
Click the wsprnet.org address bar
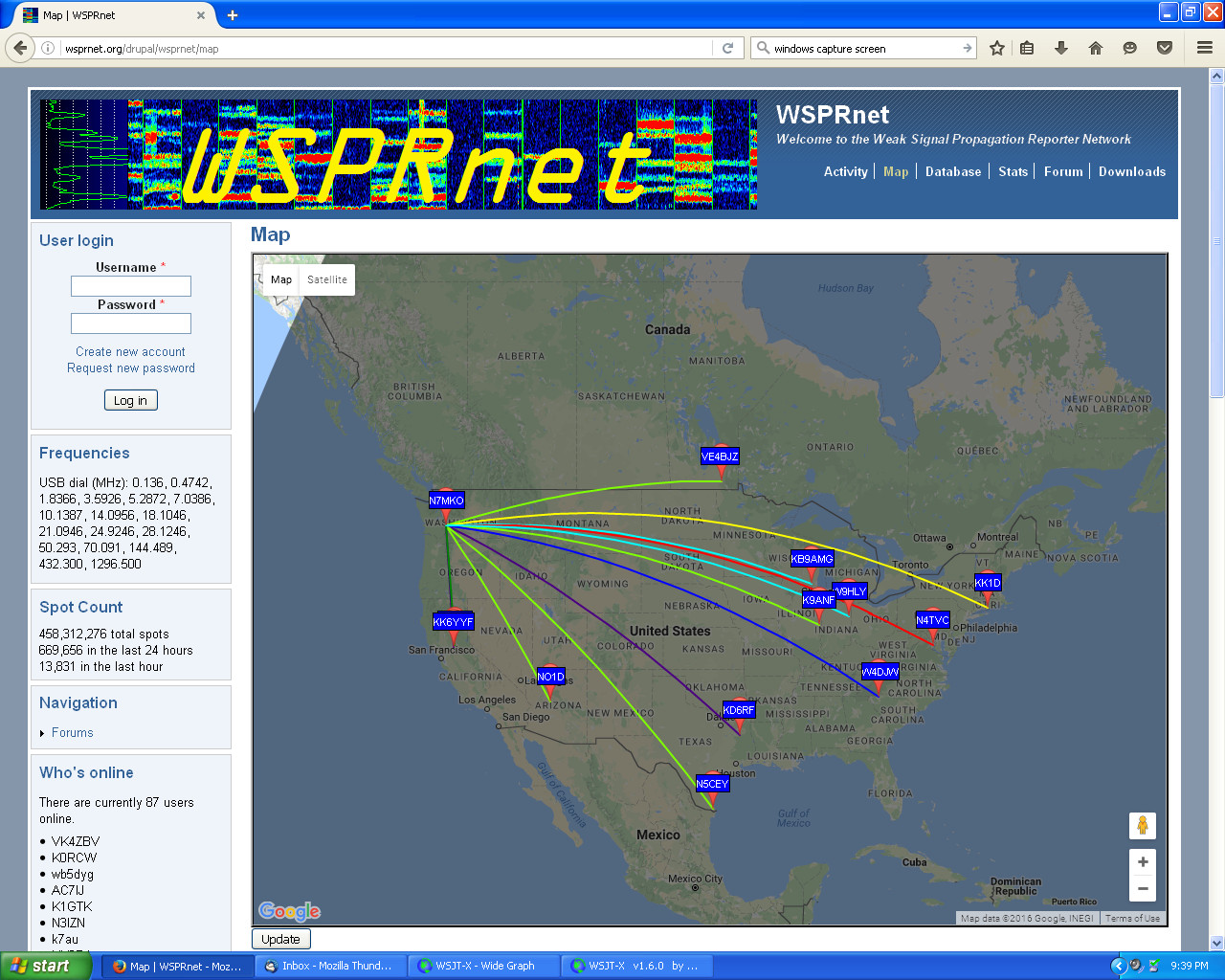[x=383, y=48]
